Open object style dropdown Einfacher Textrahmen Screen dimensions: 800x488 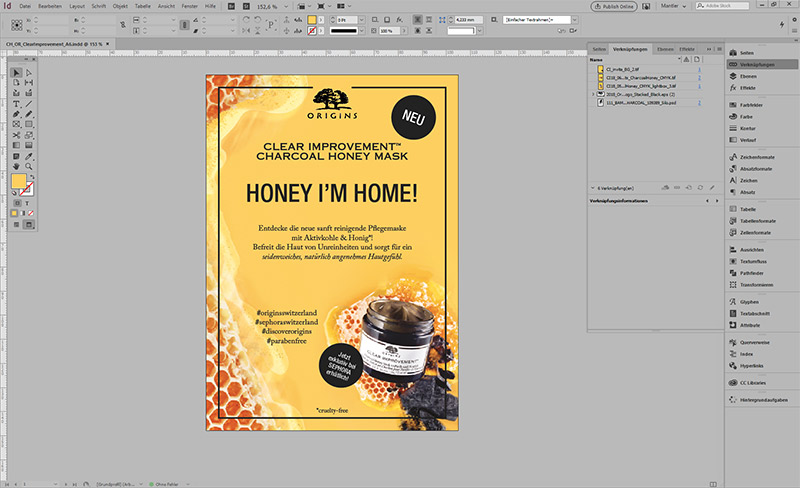point(575,19)
